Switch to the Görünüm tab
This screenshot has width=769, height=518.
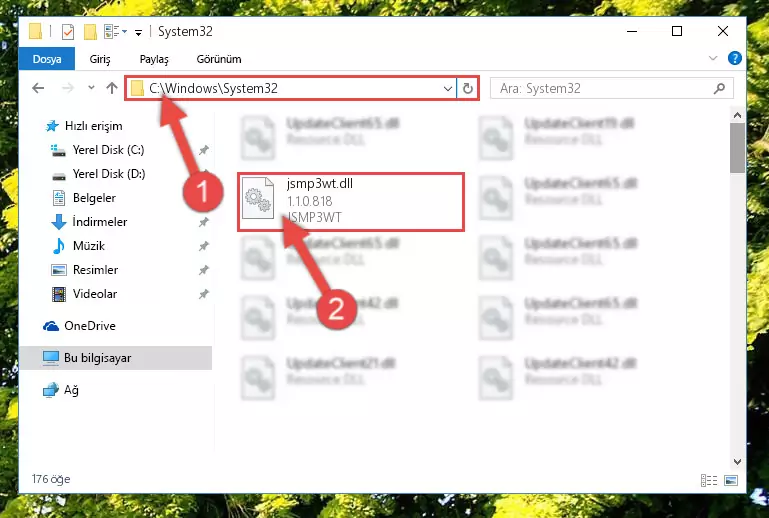coord(219,59)
